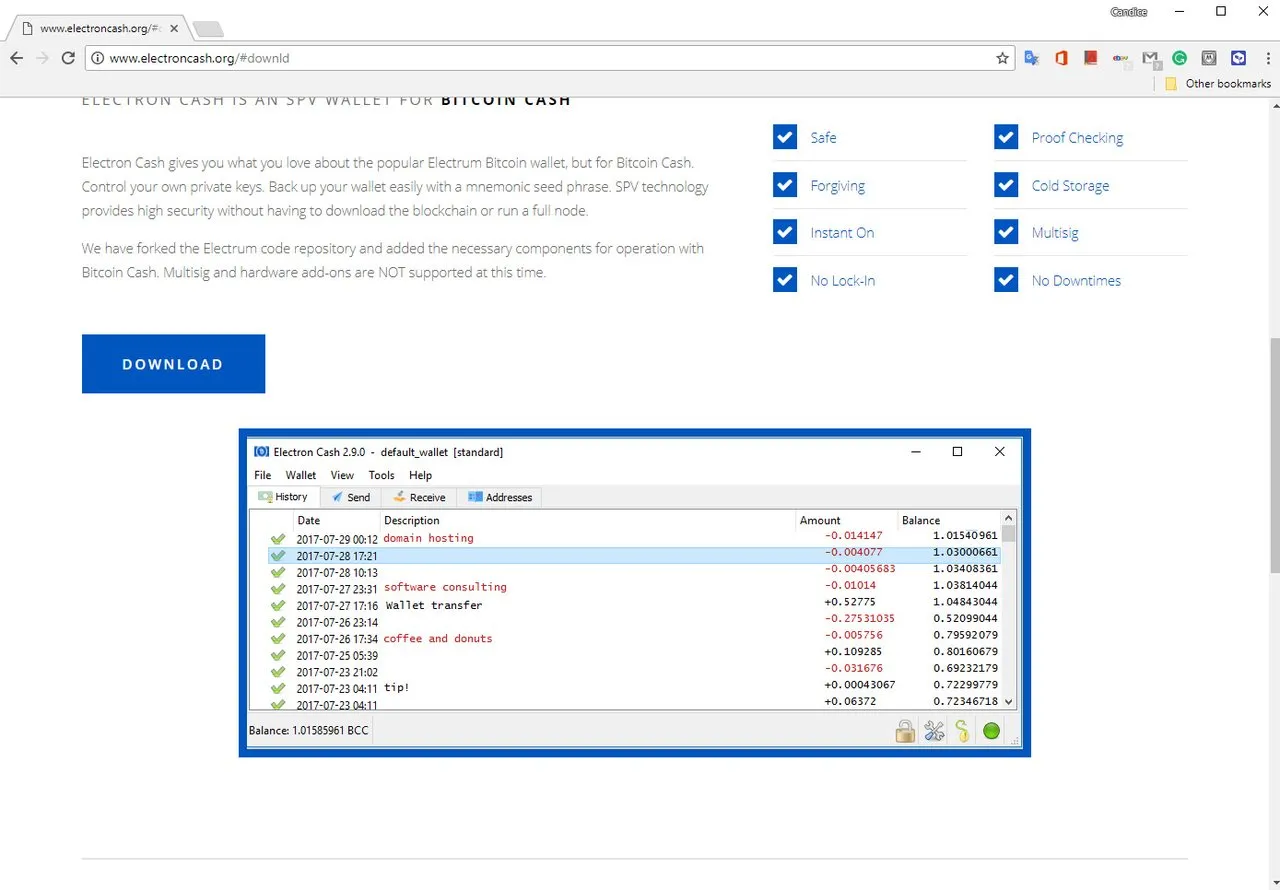This screenshot has height=890, width=1280.
Task: Close the electroncash.org browser tab
Action: click(174, 29)
